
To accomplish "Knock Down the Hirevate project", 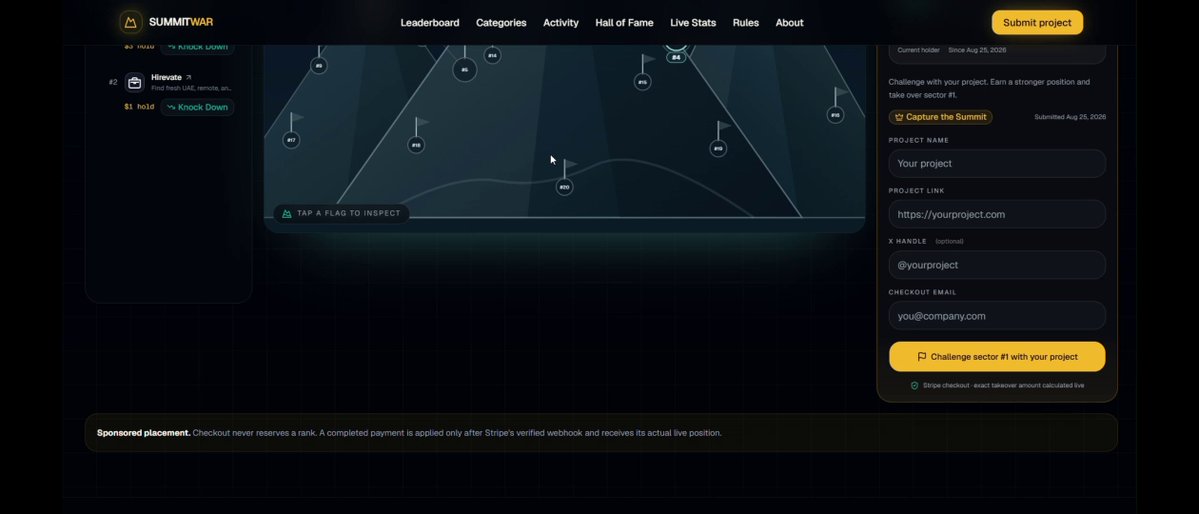I will pos(197,107).
